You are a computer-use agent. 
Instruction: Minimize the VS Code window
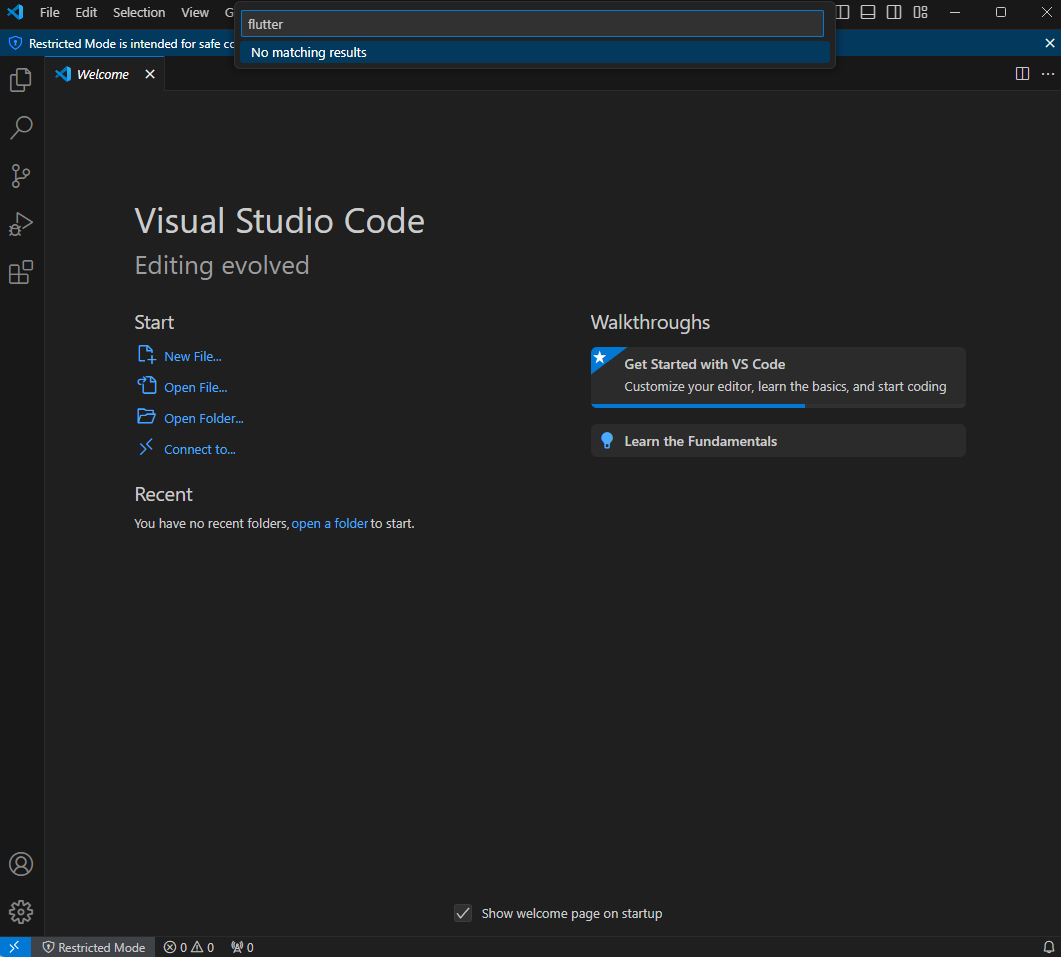click(955, 12)
